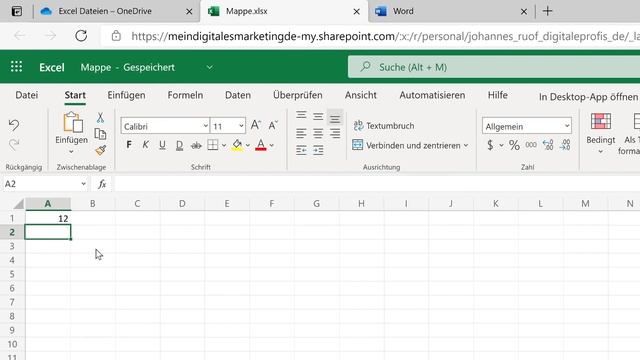Align text to bottom of cell
640x360 pixels.
click(x=335, y=118)
